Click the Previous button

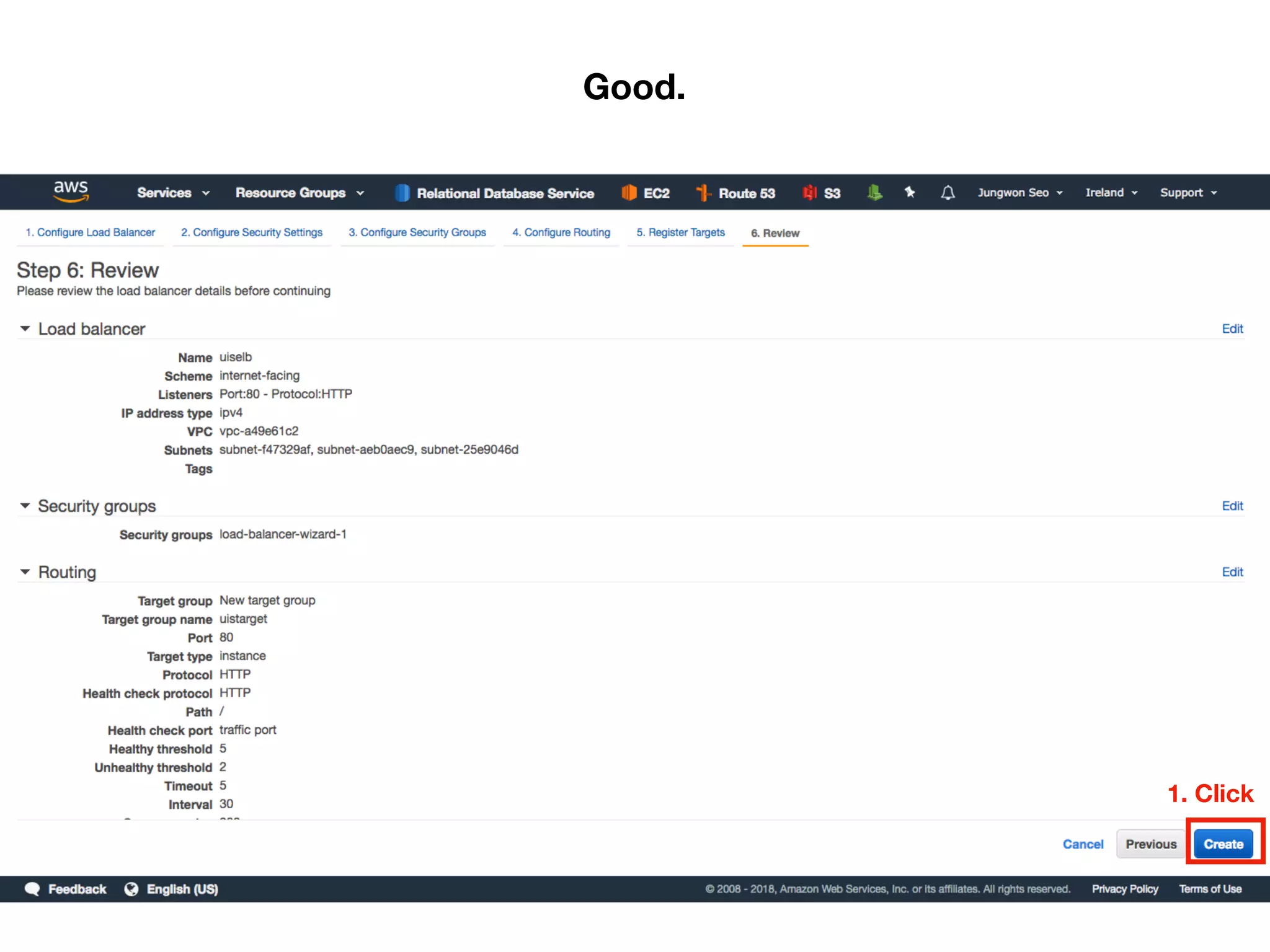[1150, 844]
